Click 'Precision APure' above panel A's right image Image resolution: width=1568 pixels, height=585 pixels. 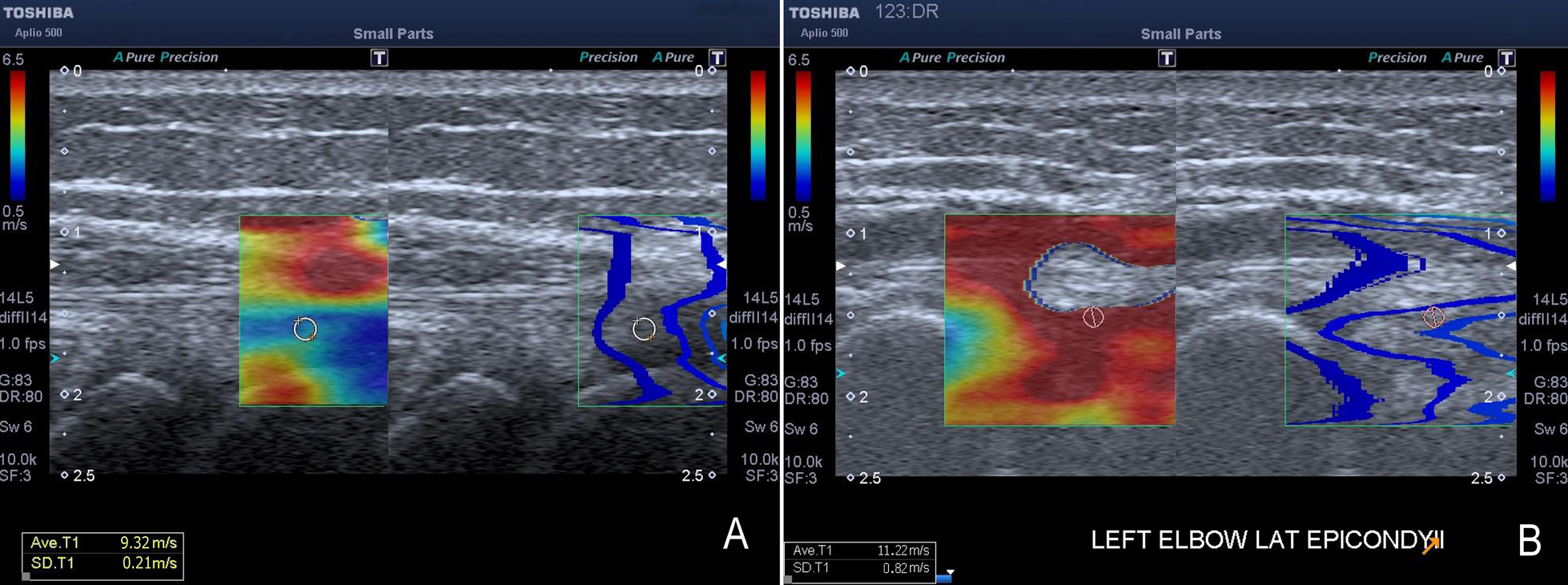click(x=637, y=57)
